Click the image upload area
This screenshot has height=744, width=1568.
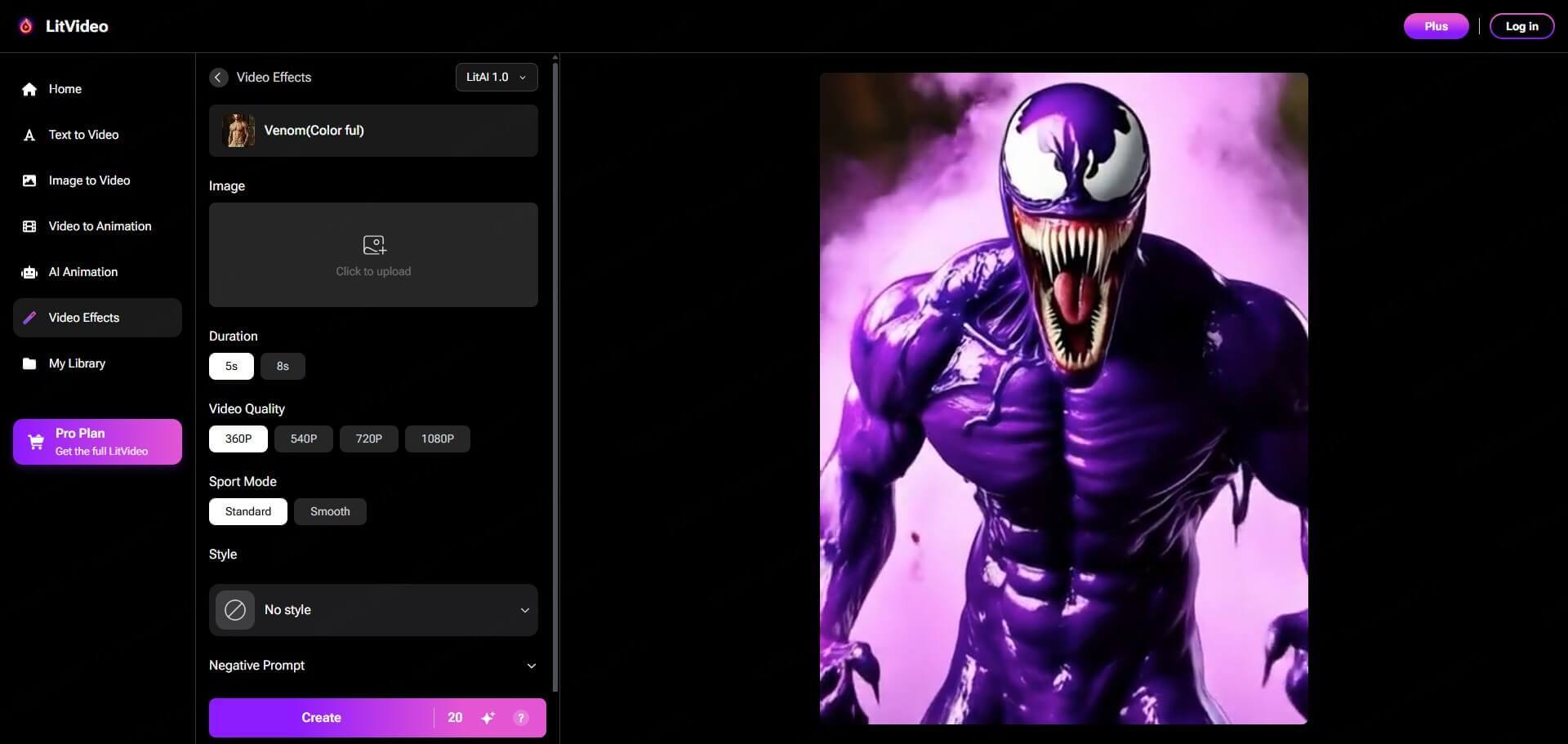click(x=373, y=254)
